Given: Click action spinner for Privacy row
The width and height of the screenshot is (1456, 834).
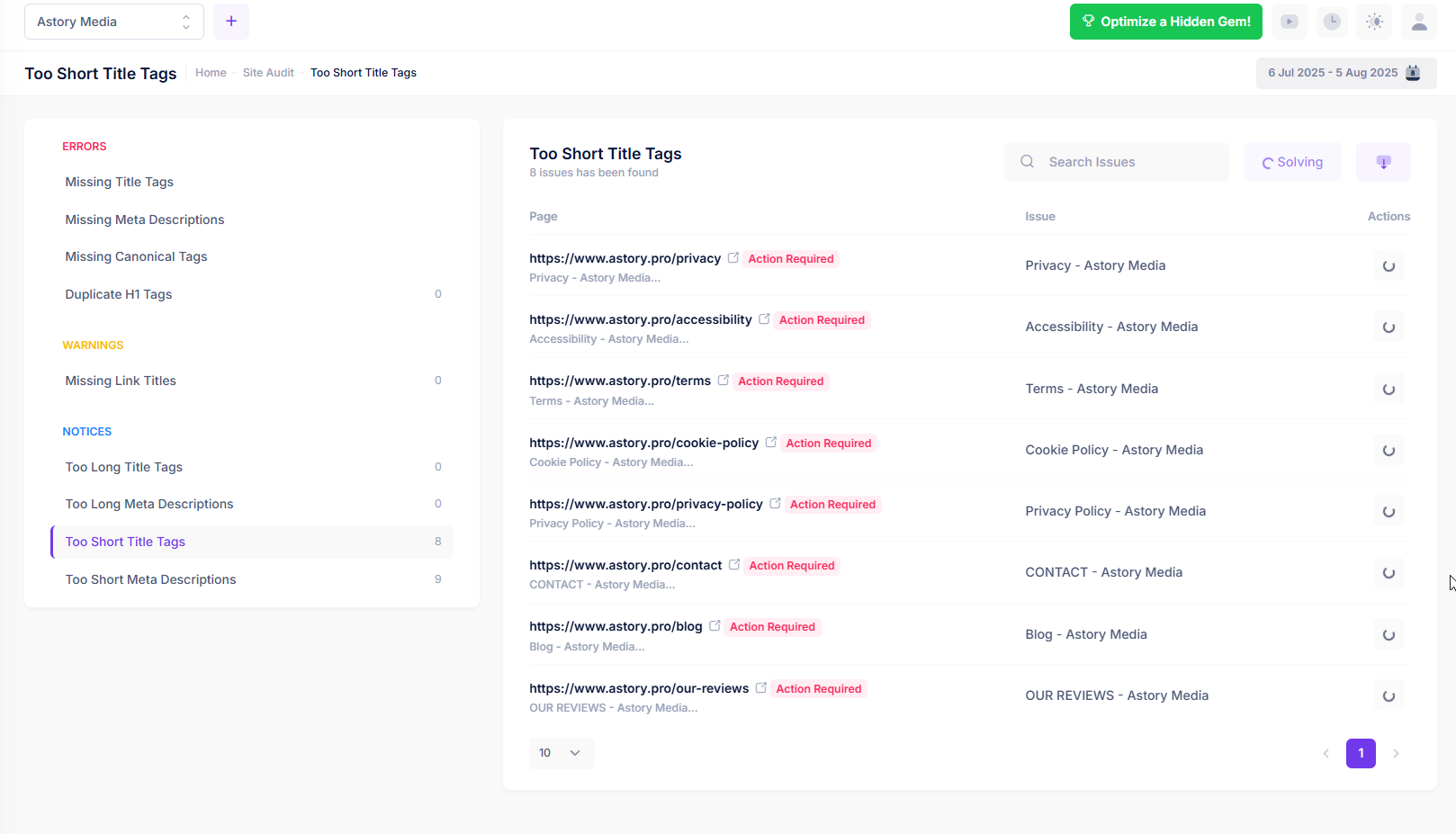Looking at the screenshot, I should [x=1389, y=266].
